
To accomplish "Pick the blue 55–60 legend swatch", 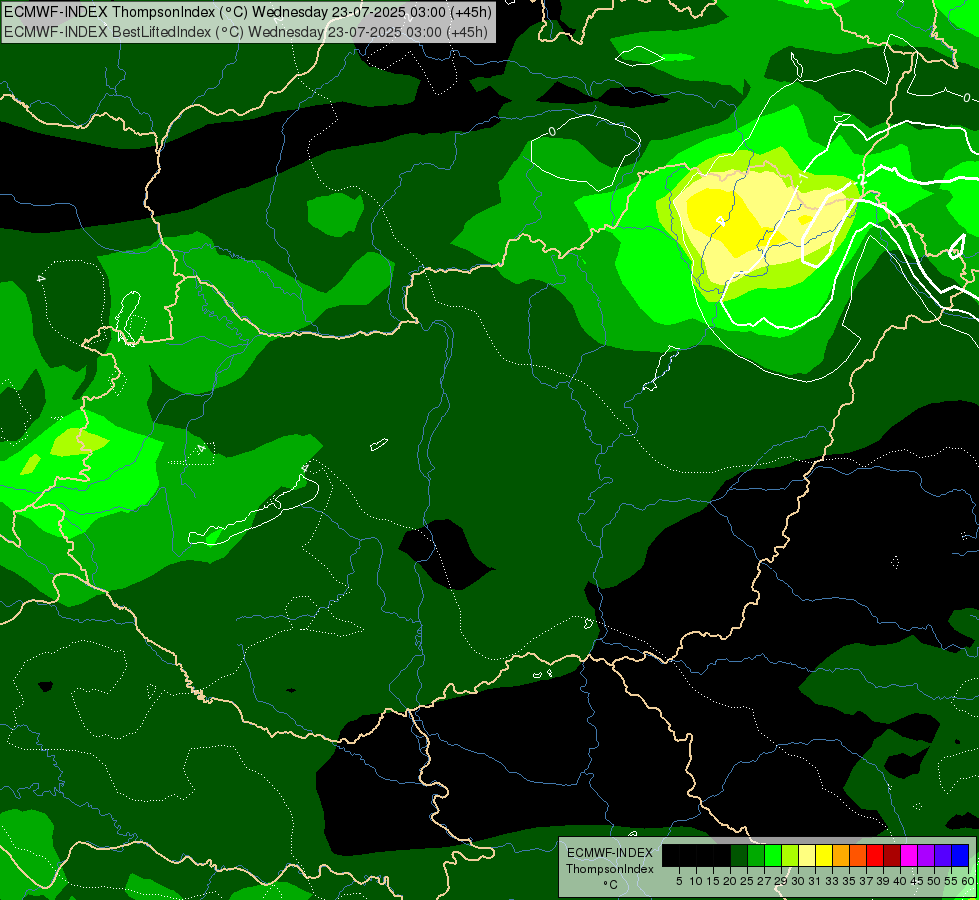I will click(x=960, y=855).
